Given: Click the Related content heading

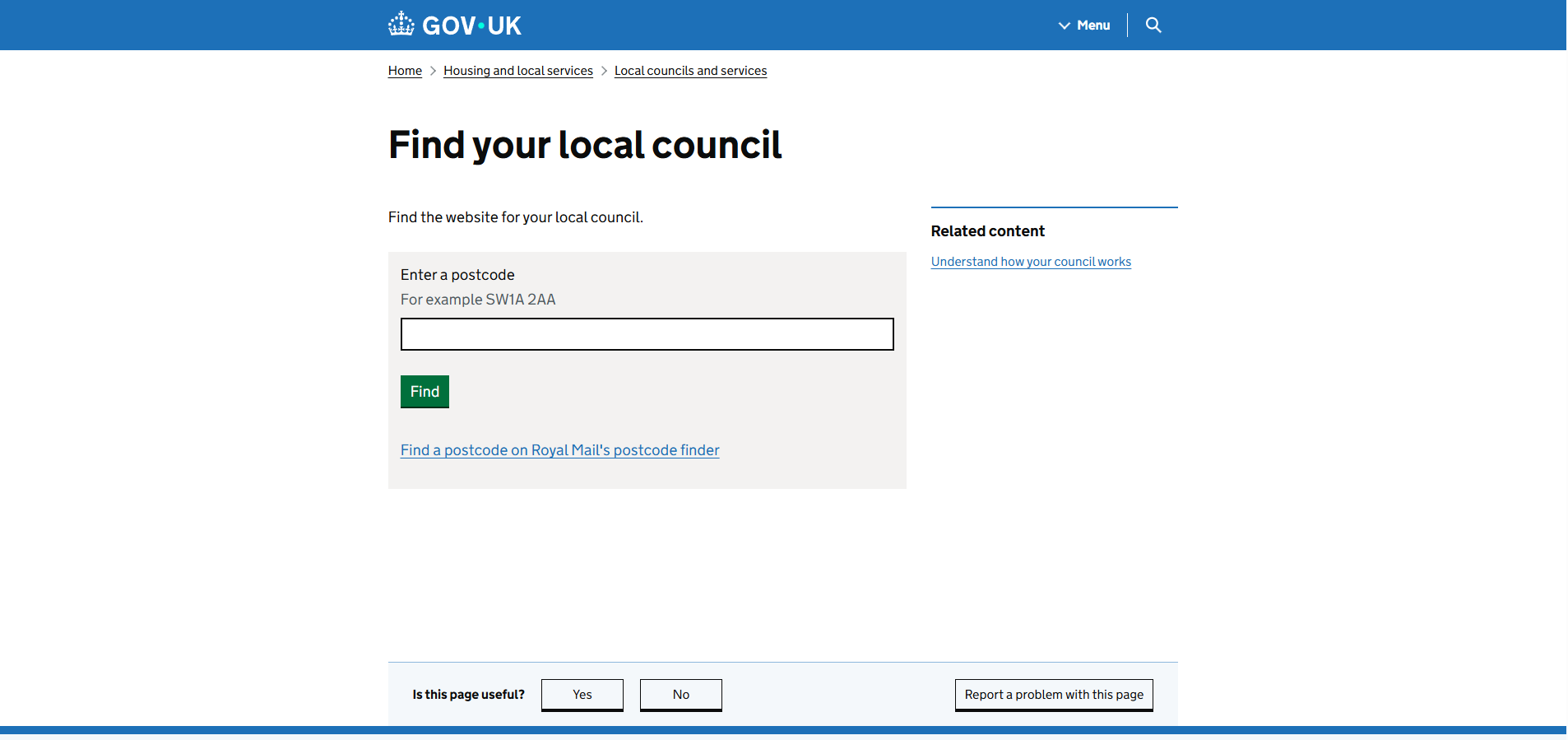Looking at the screenshot, I should point(987,231).
